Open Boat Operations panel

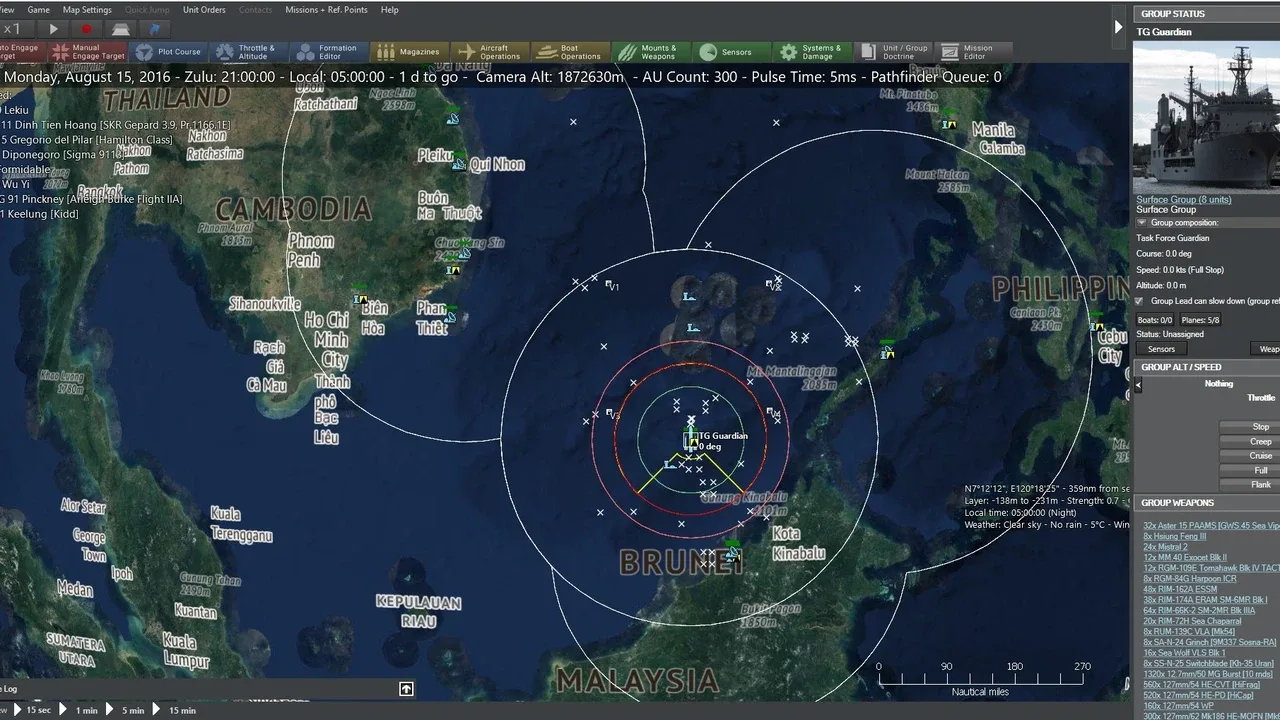tap(570, 52)
